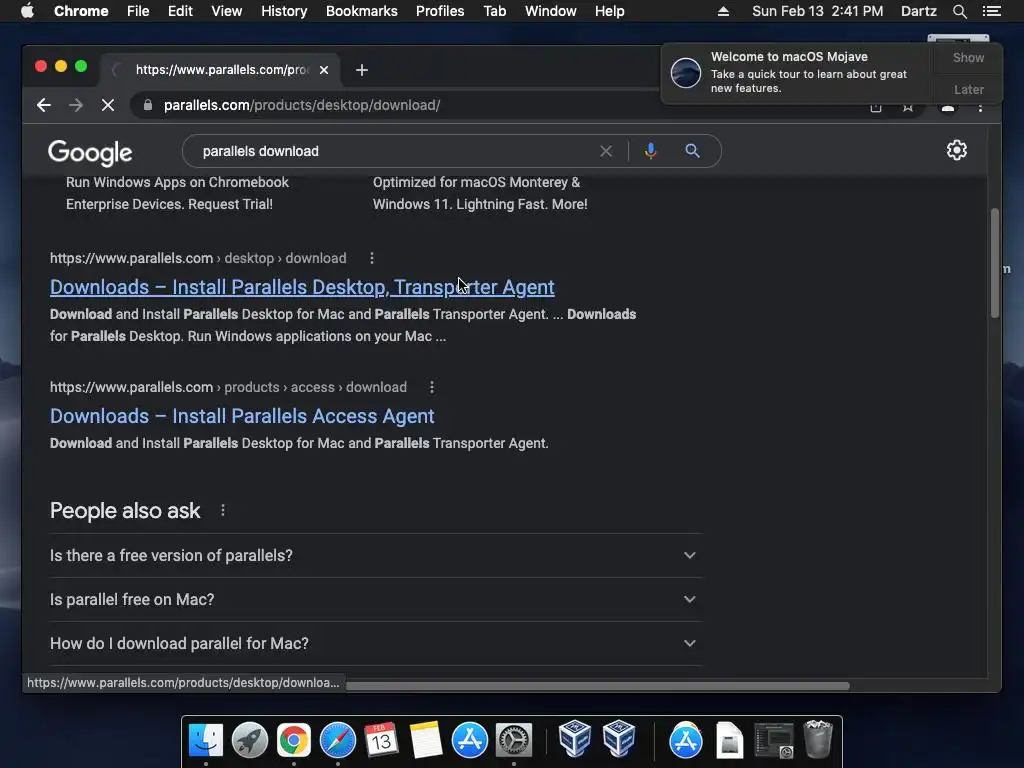Screen dimensions: 1024x768
Task: Open the second VirtualBox Dock icon
Action: [x=619, y=739]
